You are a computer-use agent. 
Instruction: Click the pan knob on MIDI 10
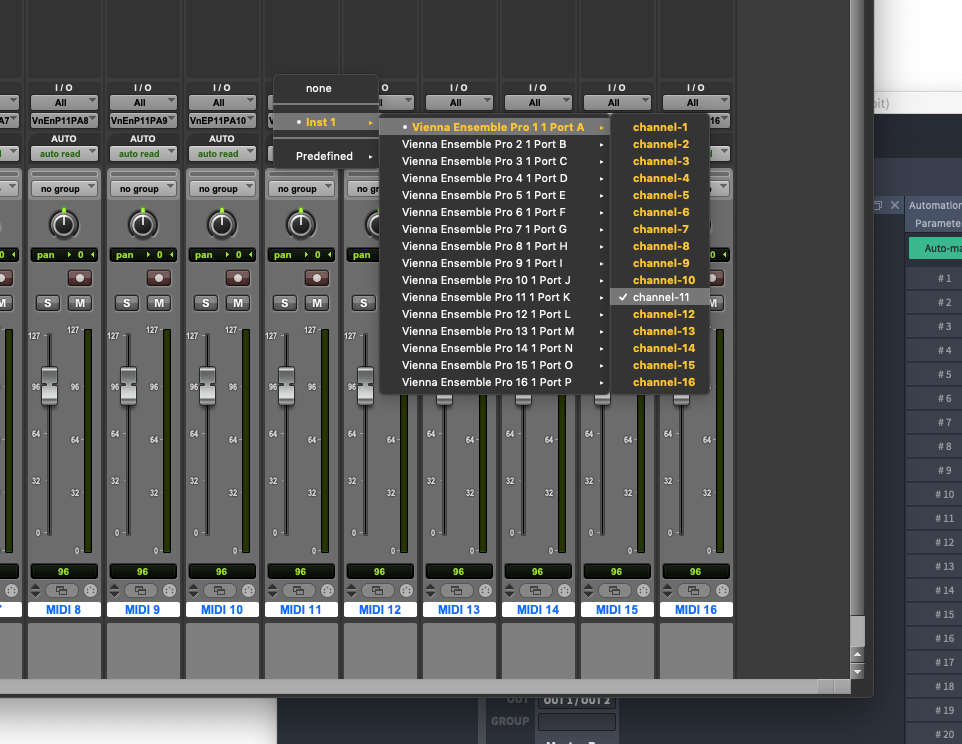[x=221, y=224]
